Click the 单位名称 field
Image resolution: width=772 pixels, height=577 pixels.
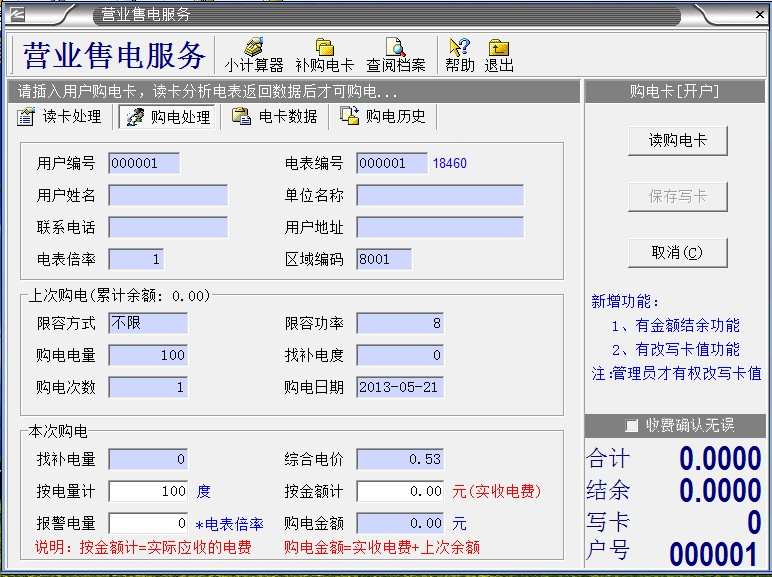tap(440, 195)
